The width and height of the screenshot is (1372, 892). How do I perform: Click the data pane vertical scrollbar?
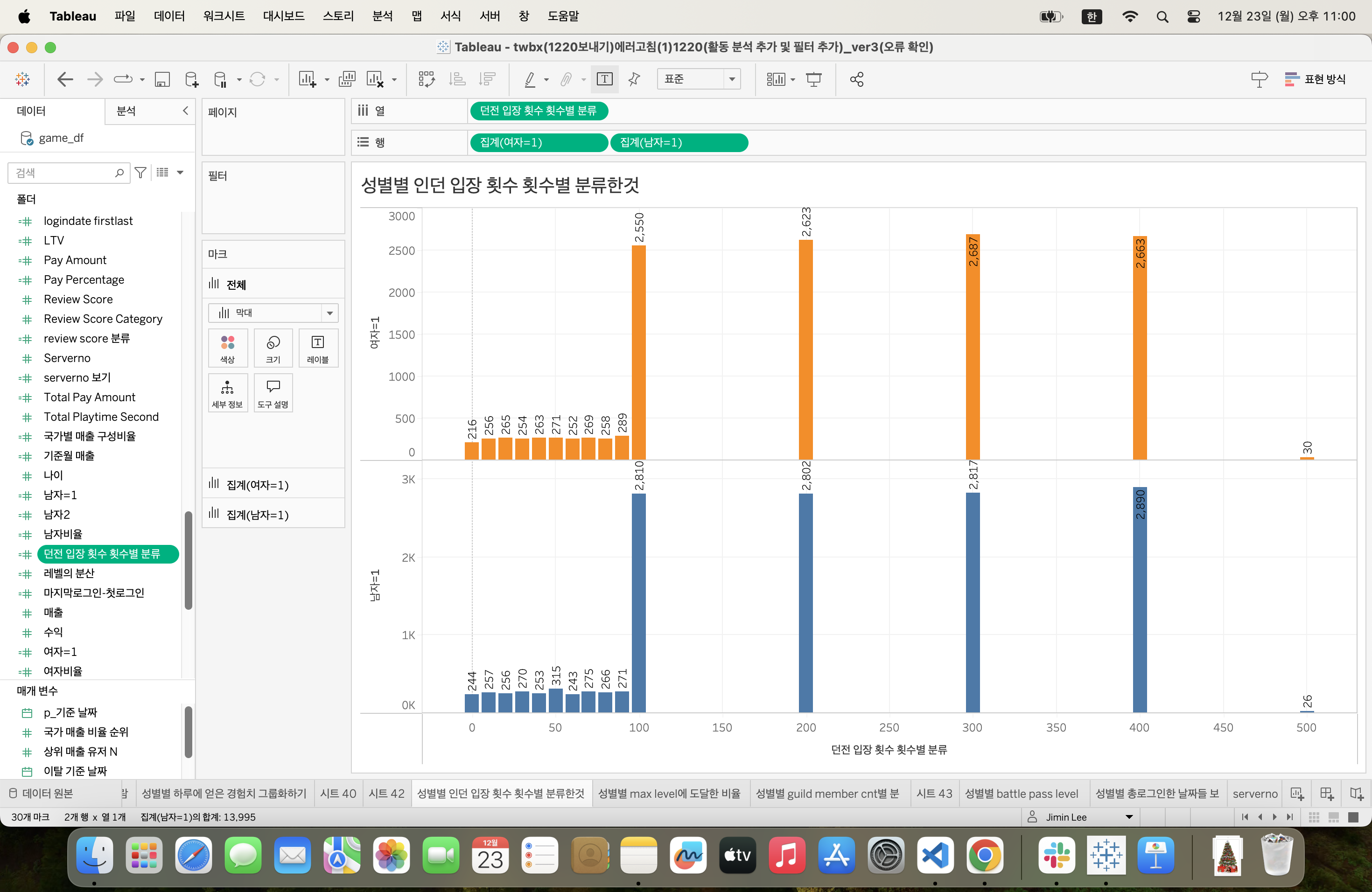[x=188, y=560]
